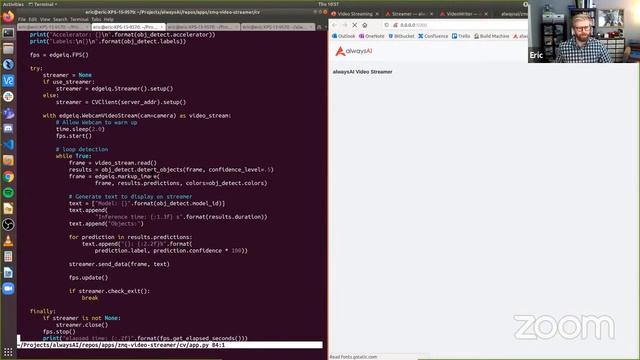Open Zoom from the dock
640x360 pixels.
tap(8, 289)
